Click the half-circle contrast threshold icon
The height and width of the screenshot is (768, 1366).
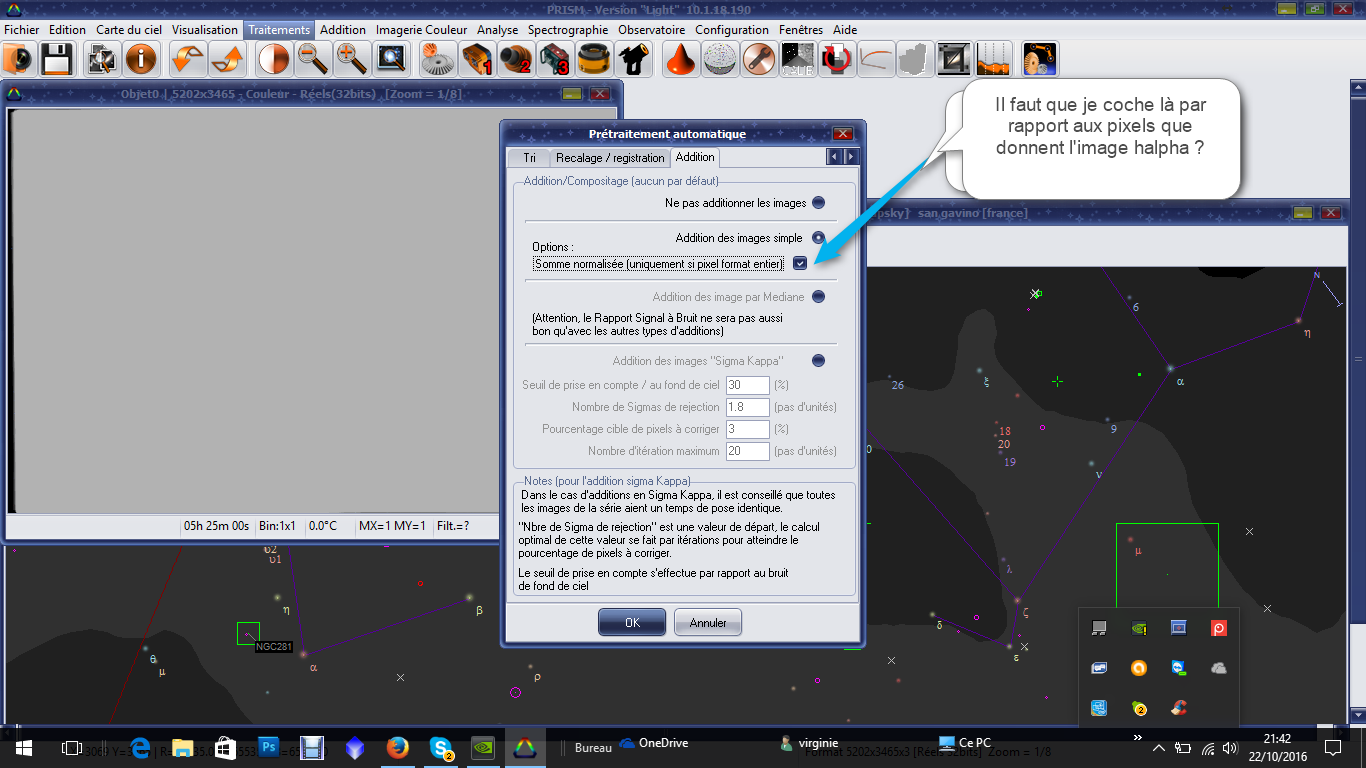coord(273,60)
